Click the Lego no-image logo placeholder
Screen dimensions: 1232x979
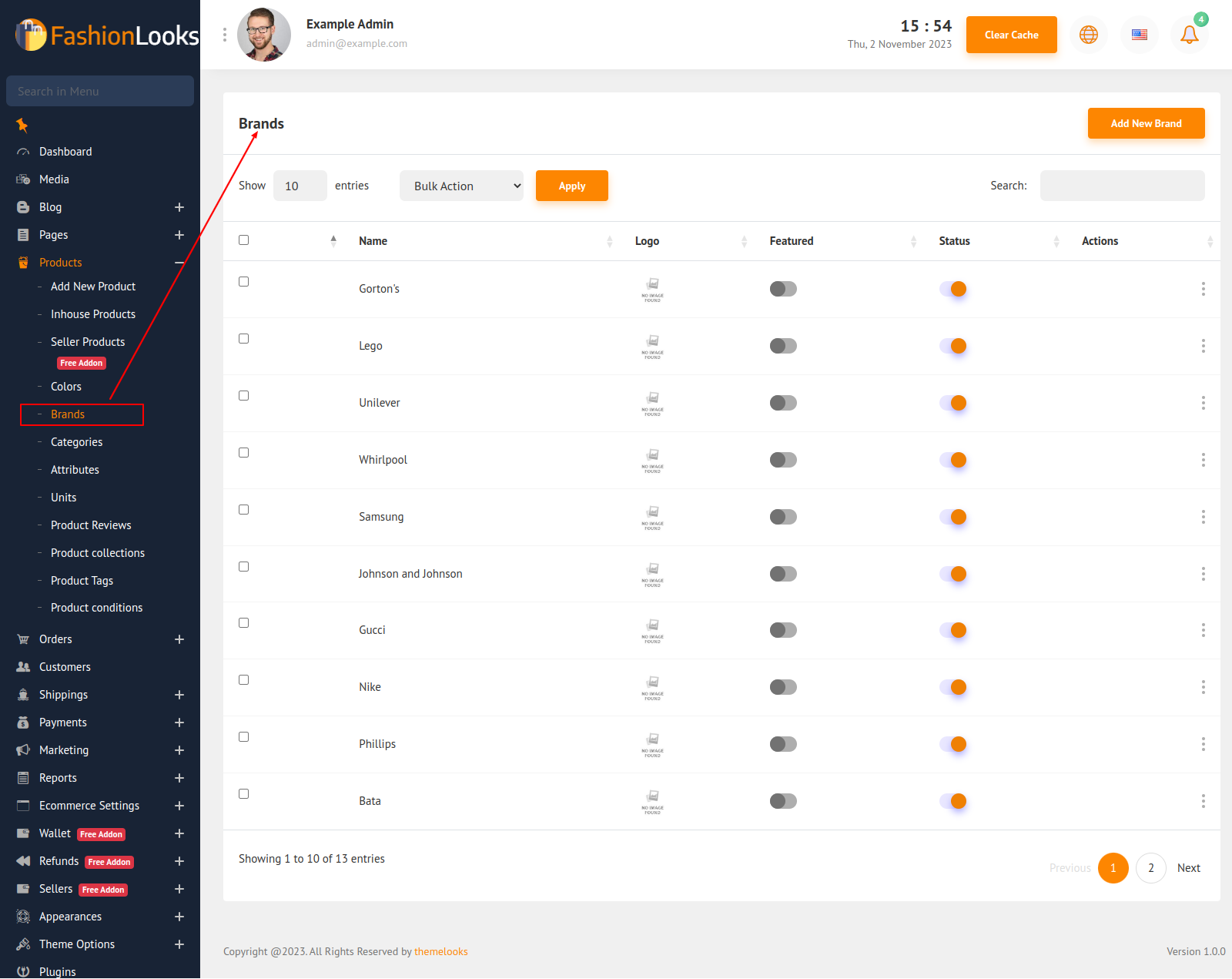pyautogui.click(x=652, y=346)
